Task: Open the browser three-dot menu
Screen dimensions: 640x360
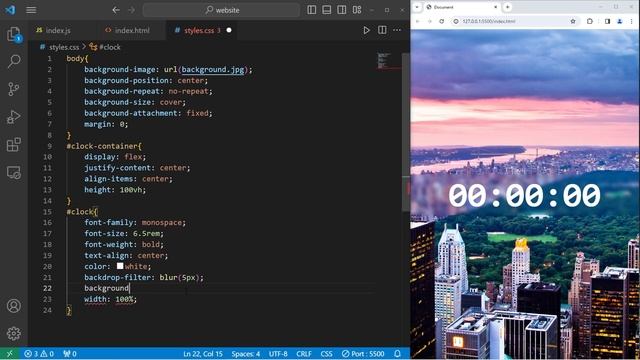Action: click(x=632, y=21)
